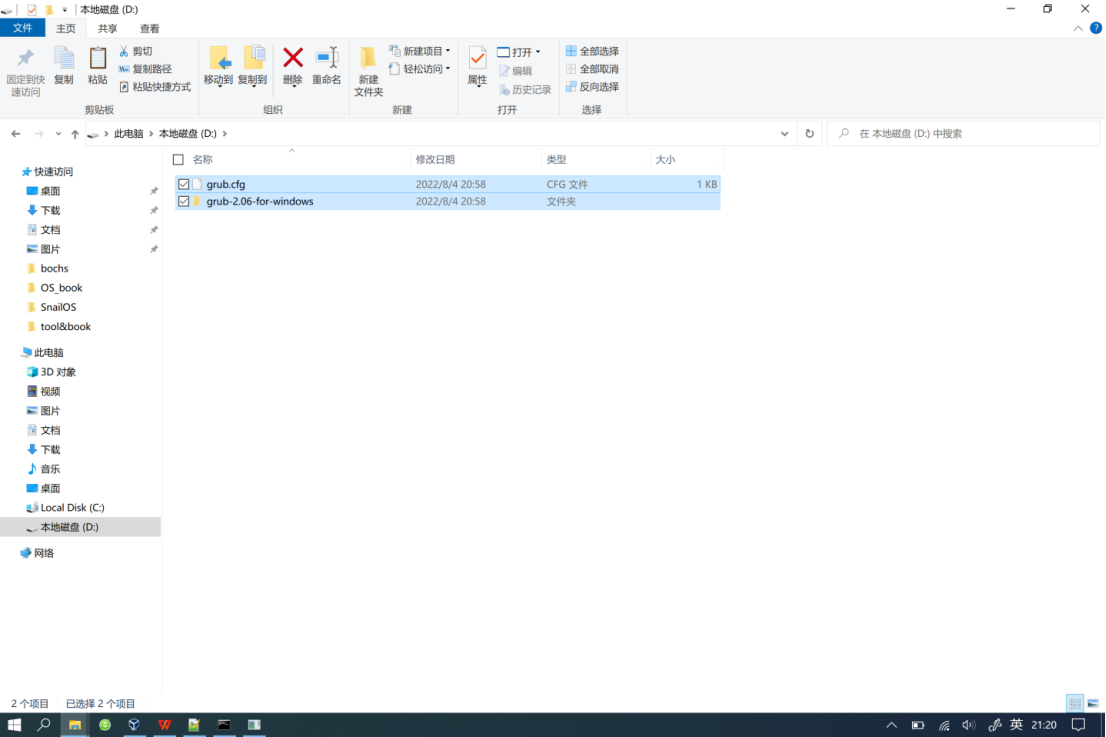
Task: Collapse the ribbon with the chevron
Action: point(1078,28)
